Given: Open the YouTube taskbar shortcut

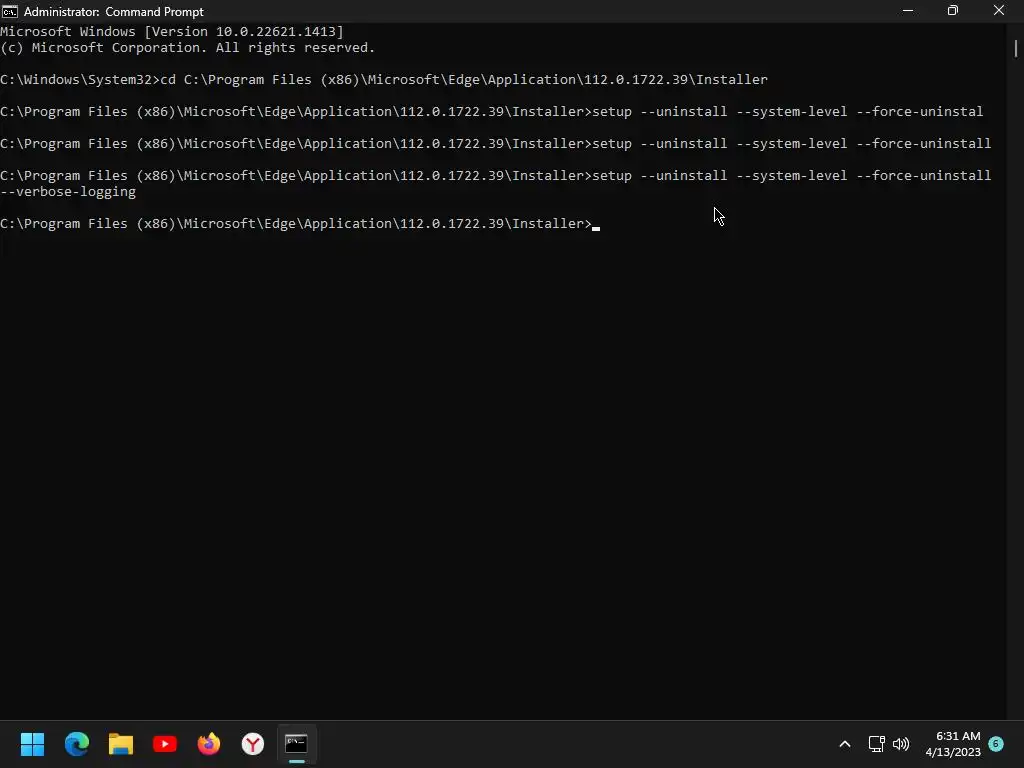Looking at the screenshot, I should [x=165, y=744].
